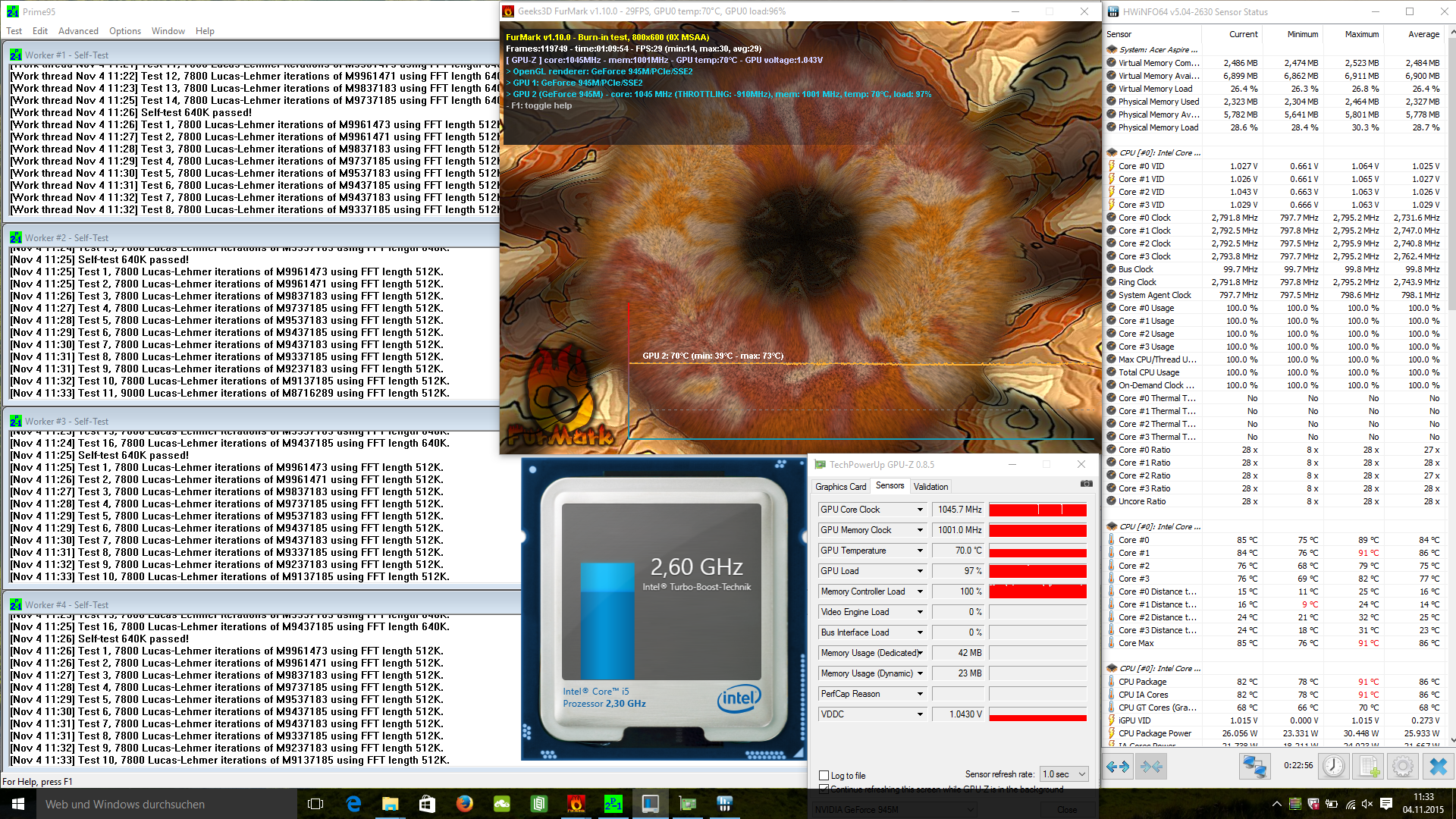Open Firefox from the taskbar
Image resolution: width=1456 pixels, height=819 pixels.
click(x=464, y=804)
